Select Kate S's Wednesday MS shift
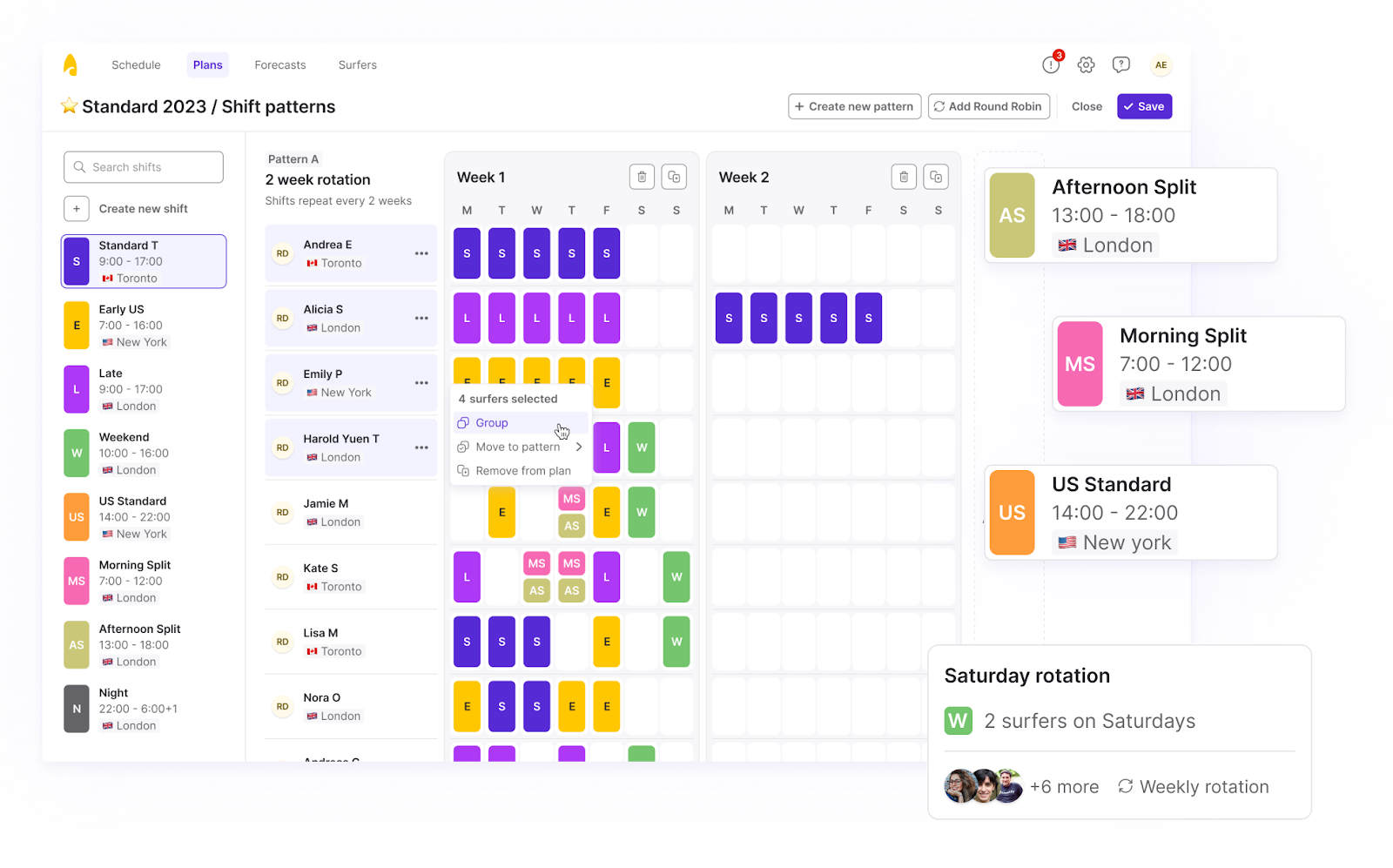The width and height of the screenshot is (1393, 868). pyautogui.click(x=537, y=563)
